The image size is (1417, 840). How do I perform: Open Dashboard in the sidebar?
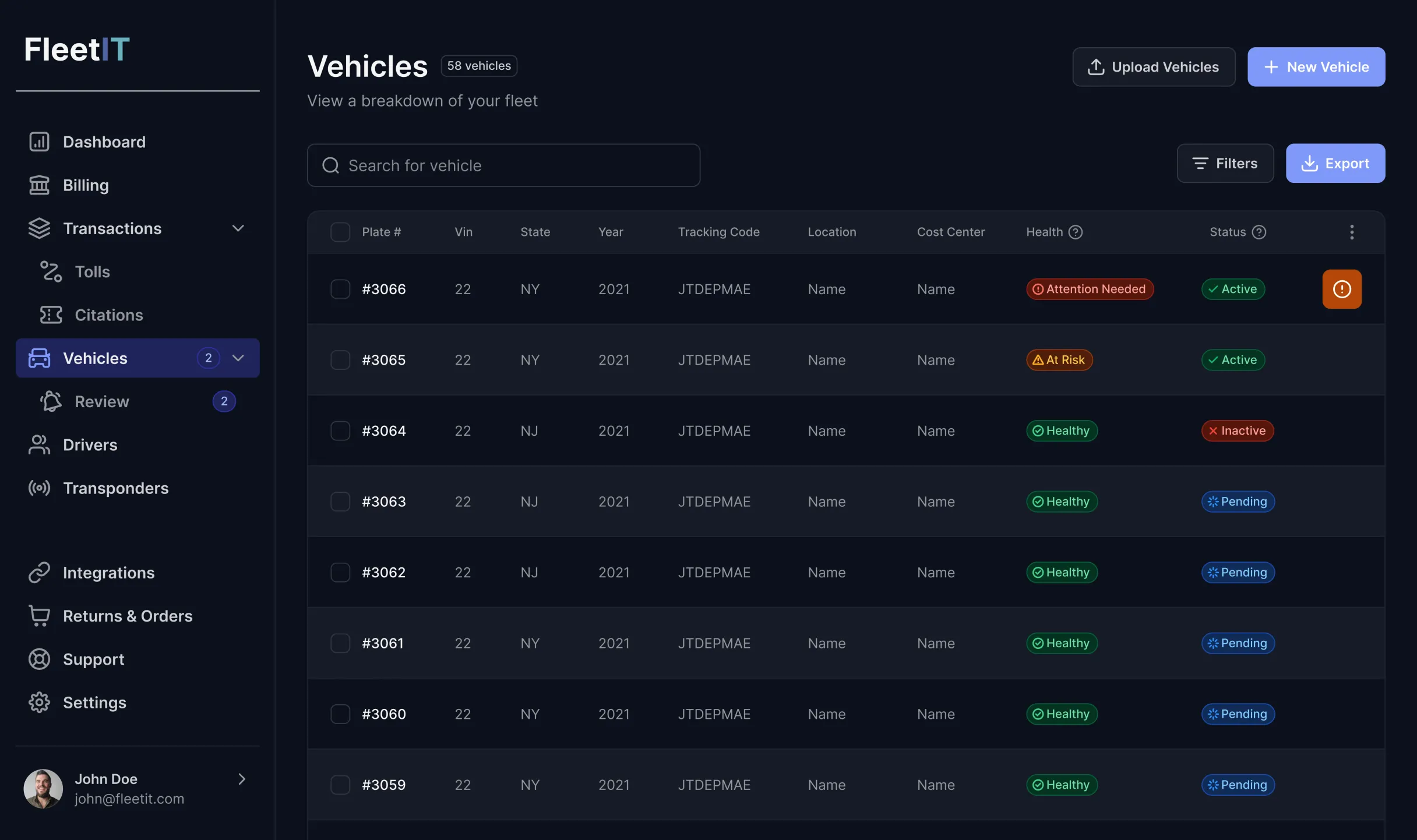pos(138,142)
